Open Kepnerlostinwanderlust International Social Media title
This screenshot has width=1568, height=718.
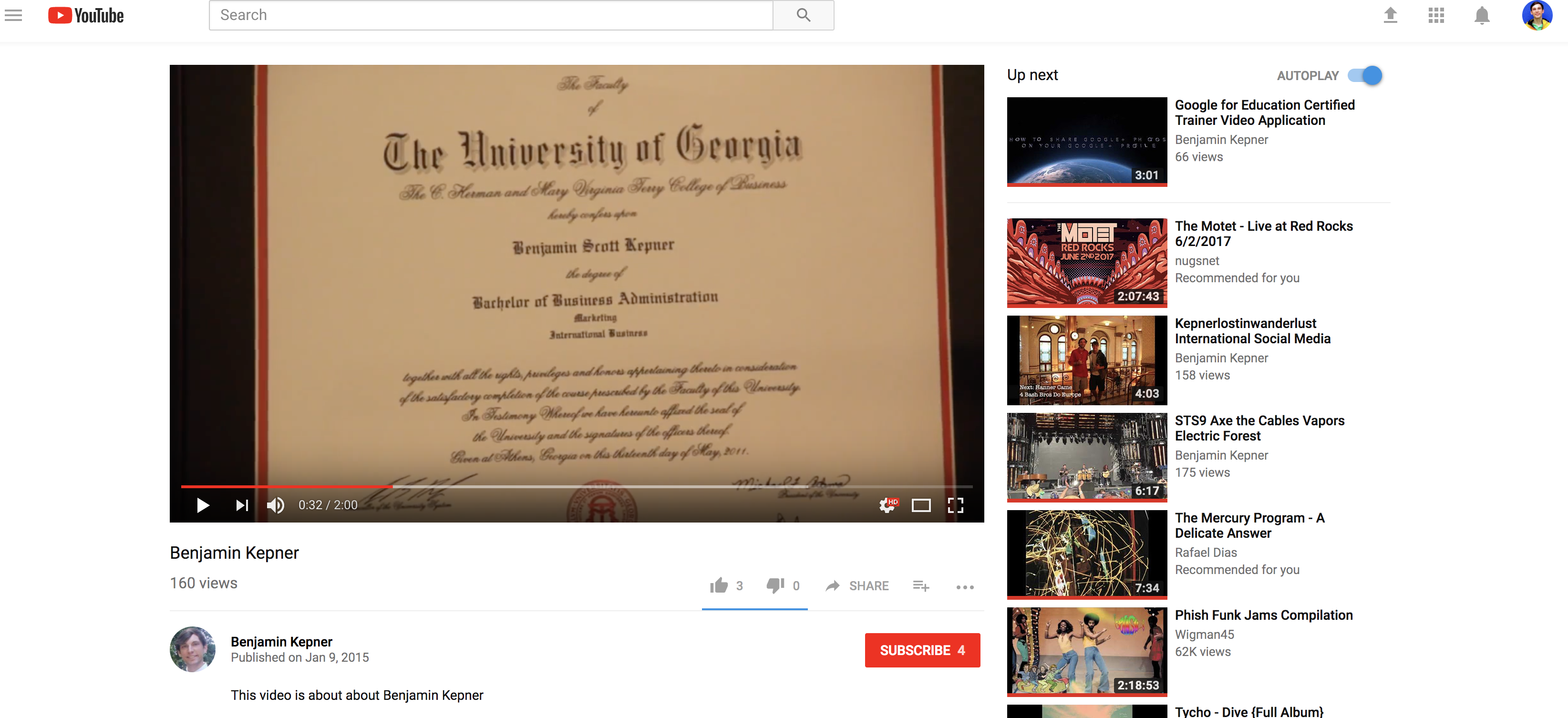(1252, 331)
